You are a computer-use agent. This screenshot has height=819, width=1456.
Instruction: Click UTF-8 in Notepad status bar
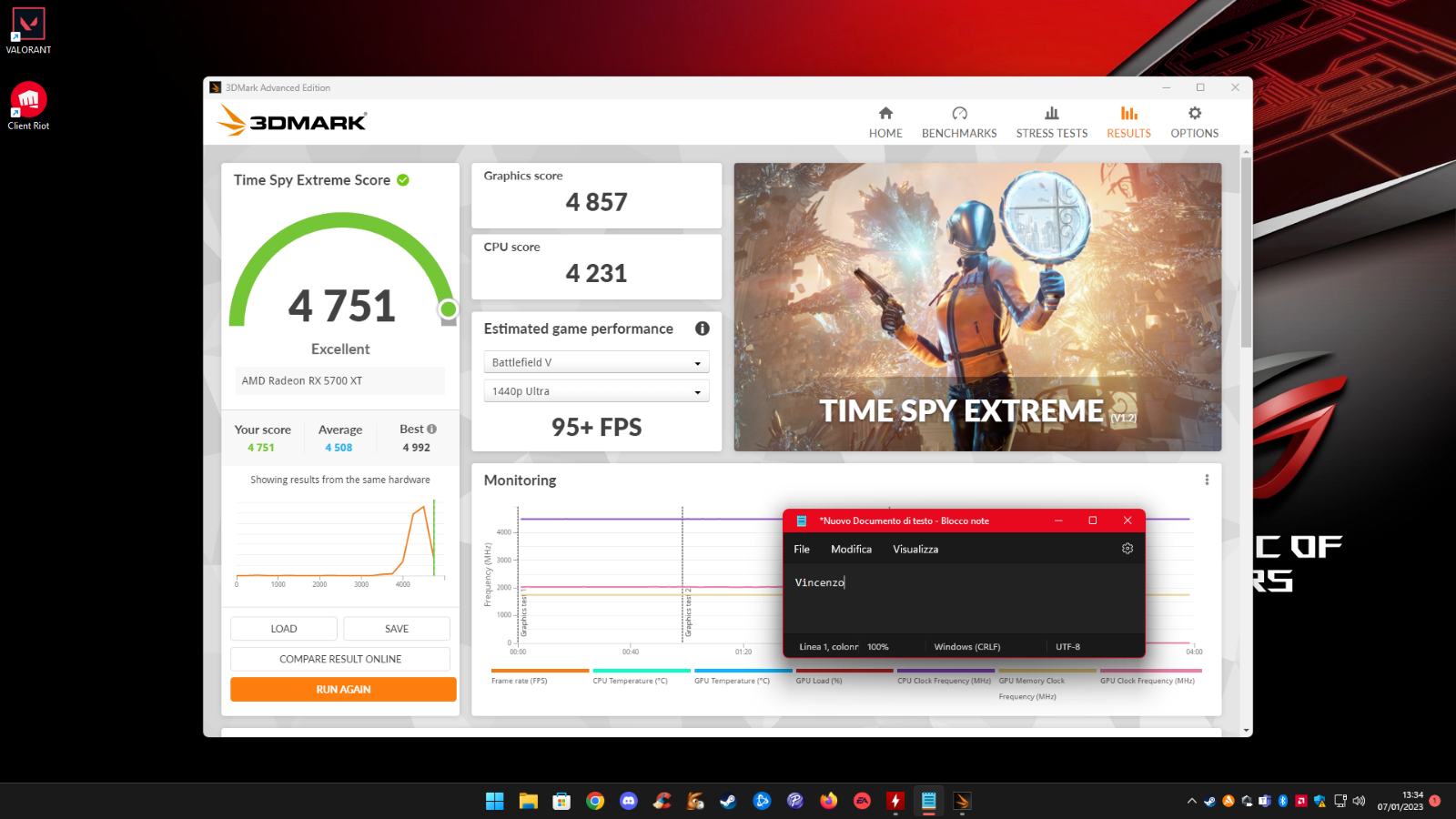(x=1067, y=647)
